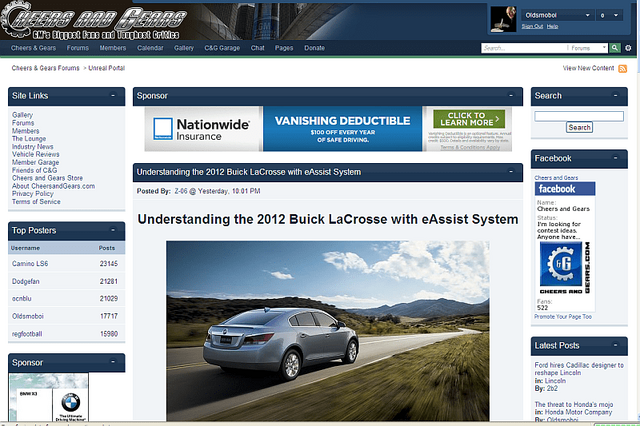Viewport: 640px width, 426px height.
Task: Click Promote Your Page Too link
Action: tap(563, 317)
